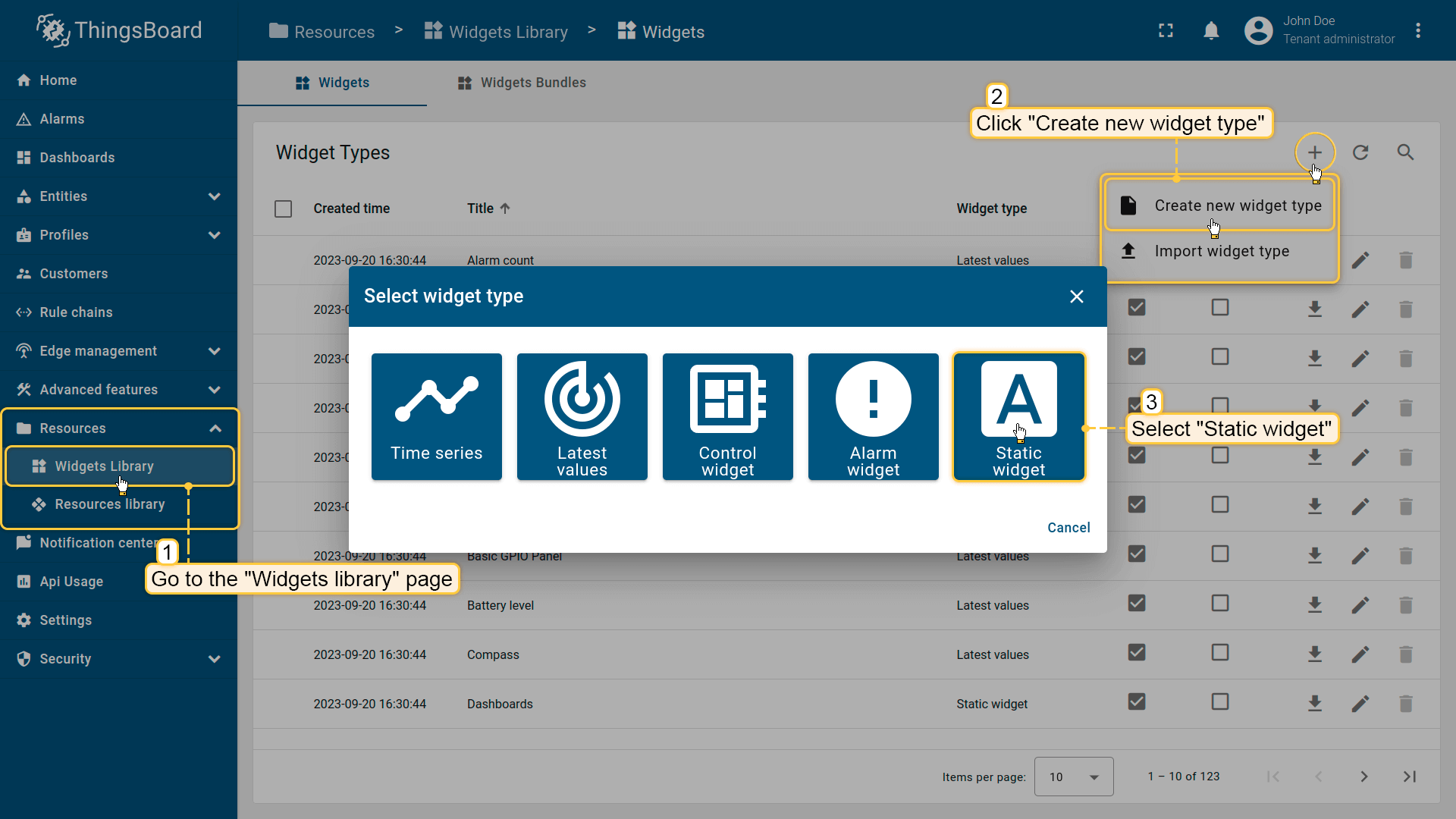The image size is (1456, 819).
Task: Open the Items per page dropdown
Action: (x=1073, y=777)
